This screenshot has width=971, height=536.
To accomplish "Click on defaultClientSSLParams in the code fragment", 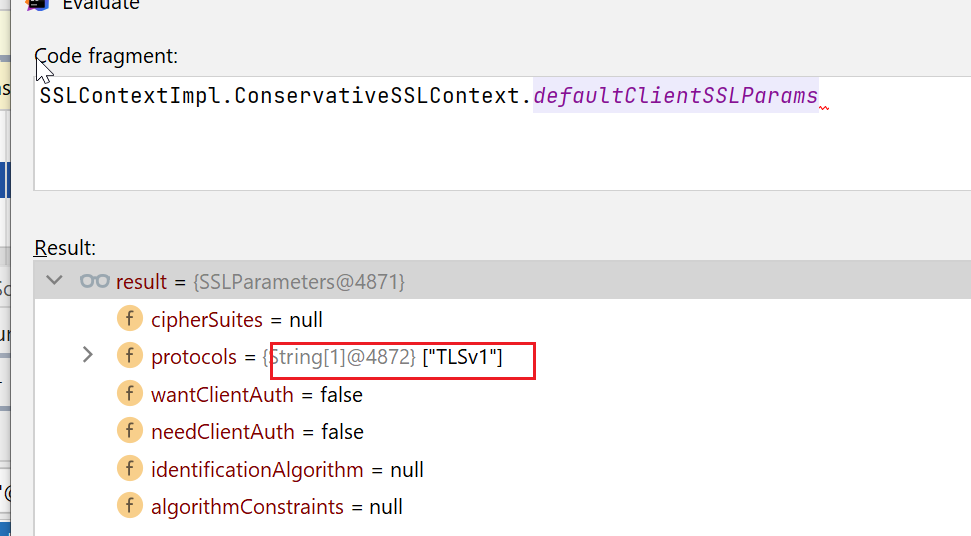I will pos(675,97).
